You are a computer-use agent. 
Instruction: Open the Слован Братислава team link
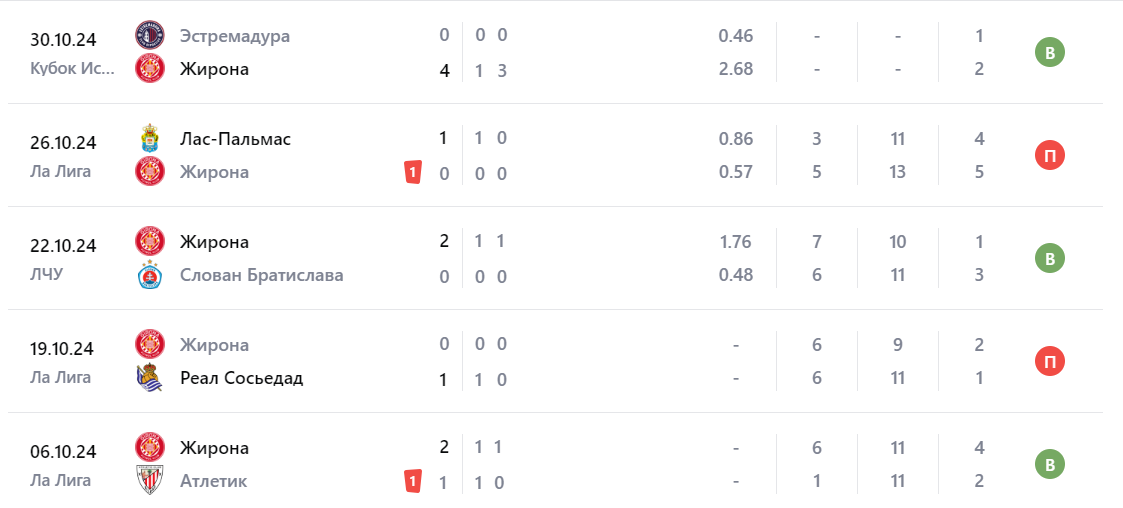pos(261,275)
